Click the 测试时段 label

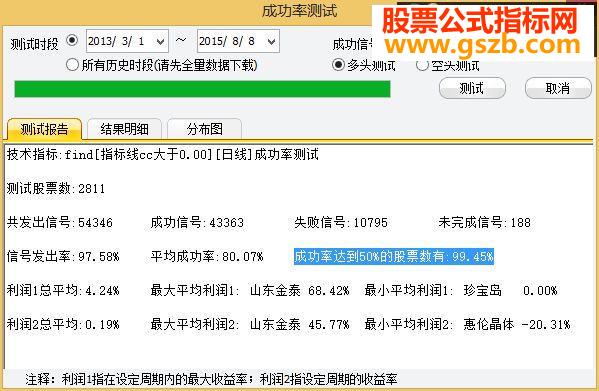[x=34, y=44]
